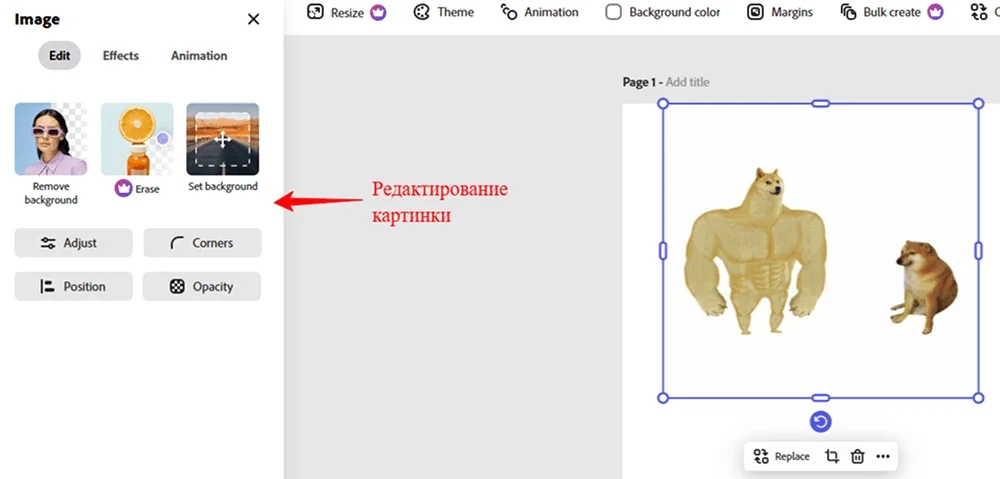Select the Remove background thumbnail
1000x479 pixels.
51,139
